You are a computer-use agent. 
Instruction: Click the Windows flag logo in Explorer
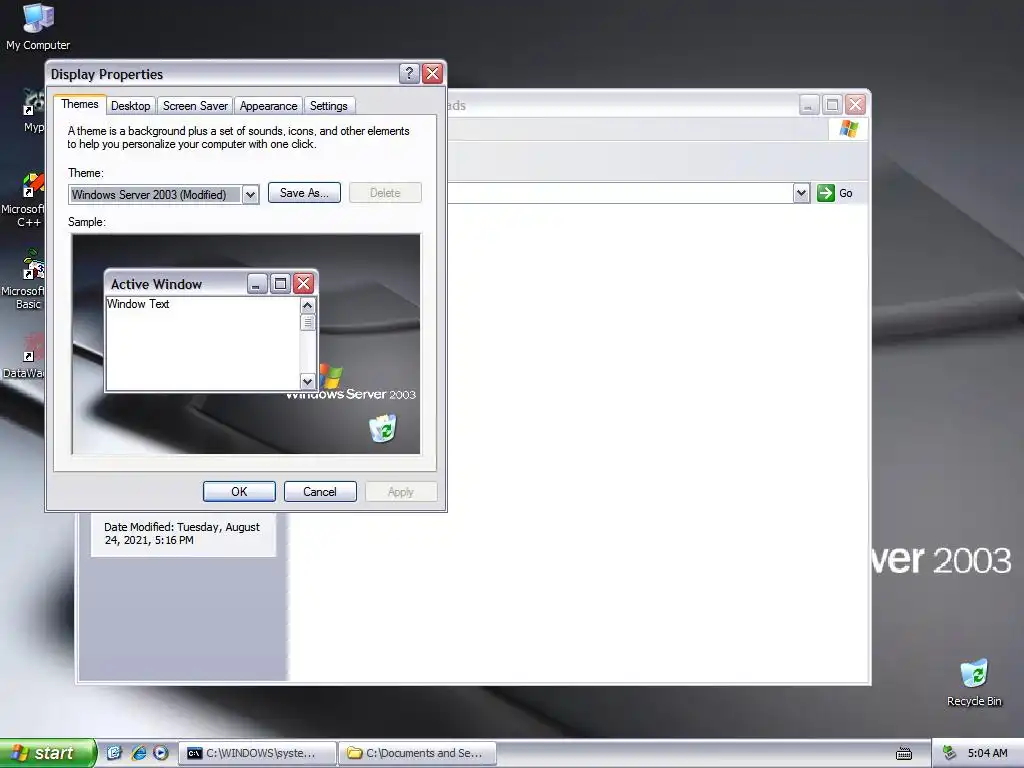coord(848,129)
